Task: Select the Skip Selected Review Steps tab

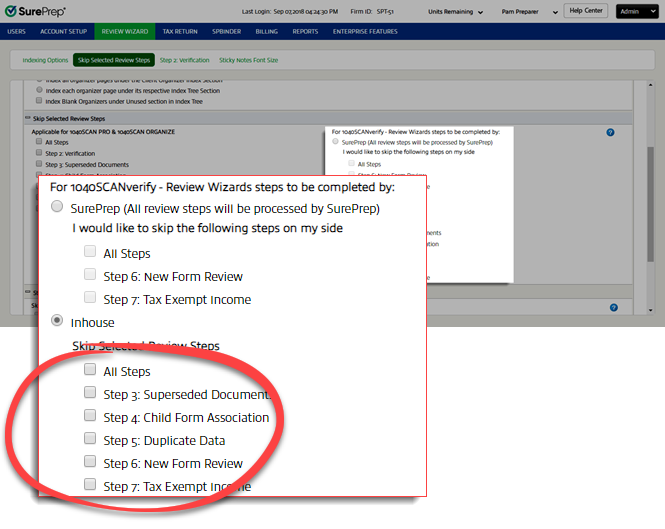Action: click(114, 60)
